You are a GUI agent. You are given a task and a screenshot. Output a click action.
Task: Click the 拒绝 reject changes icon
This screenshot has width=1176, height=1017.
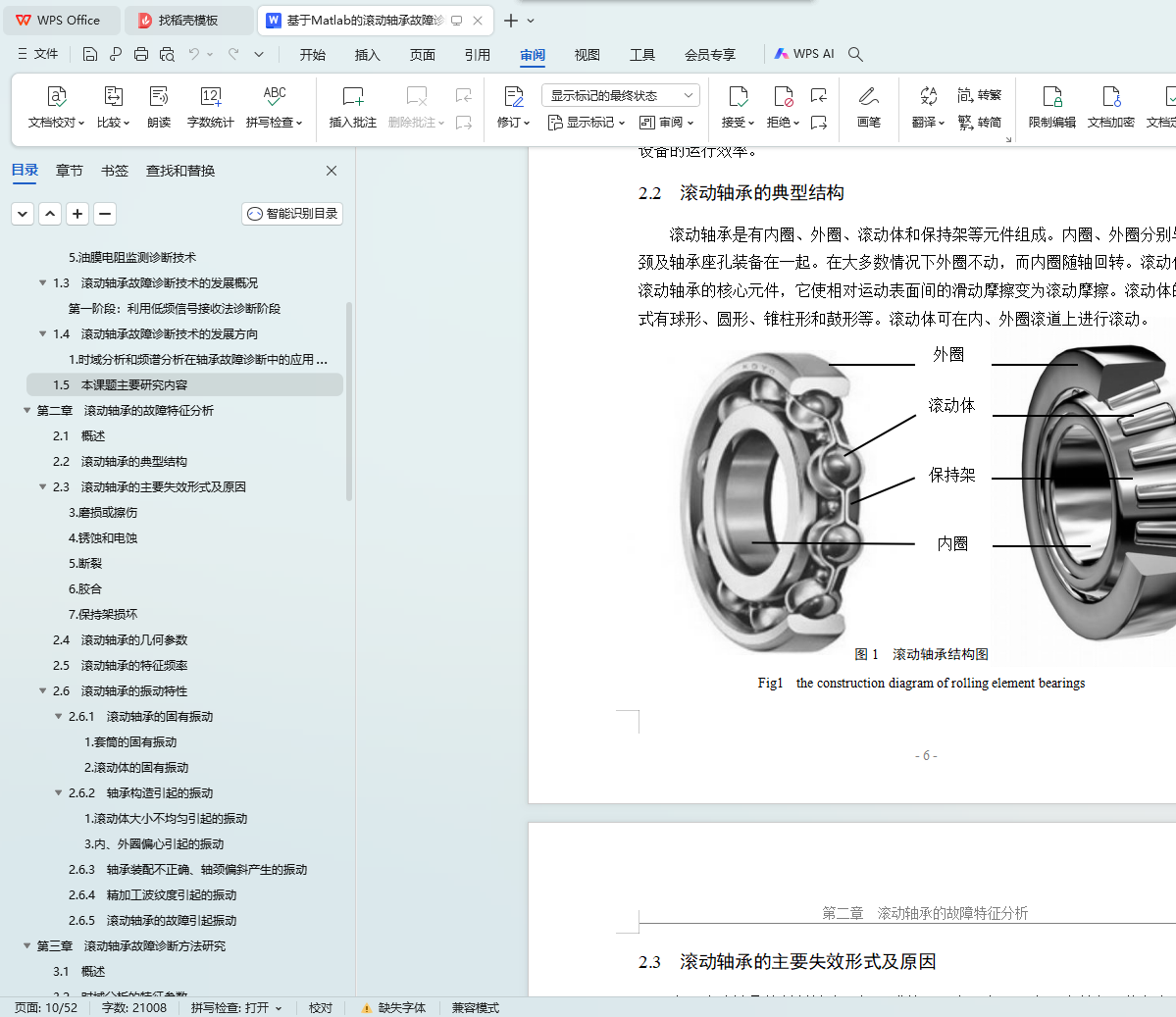tap(783, 97)
